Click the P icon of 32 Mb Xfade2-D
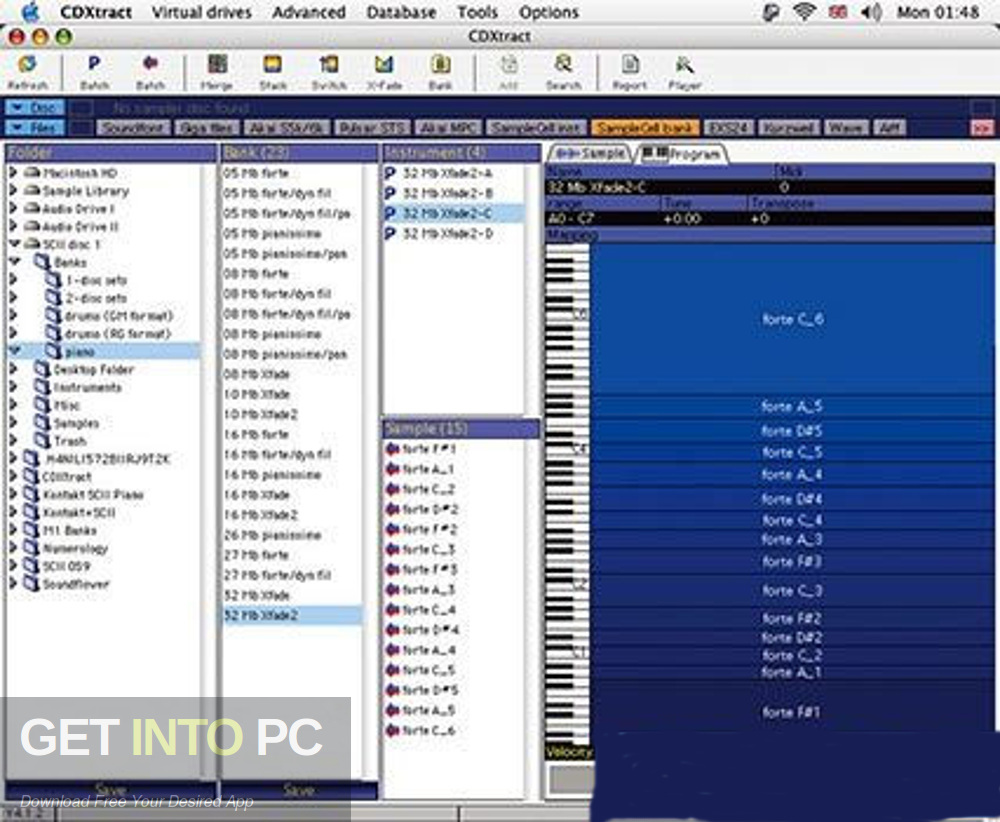1000x822 pixels. point(390,233)
